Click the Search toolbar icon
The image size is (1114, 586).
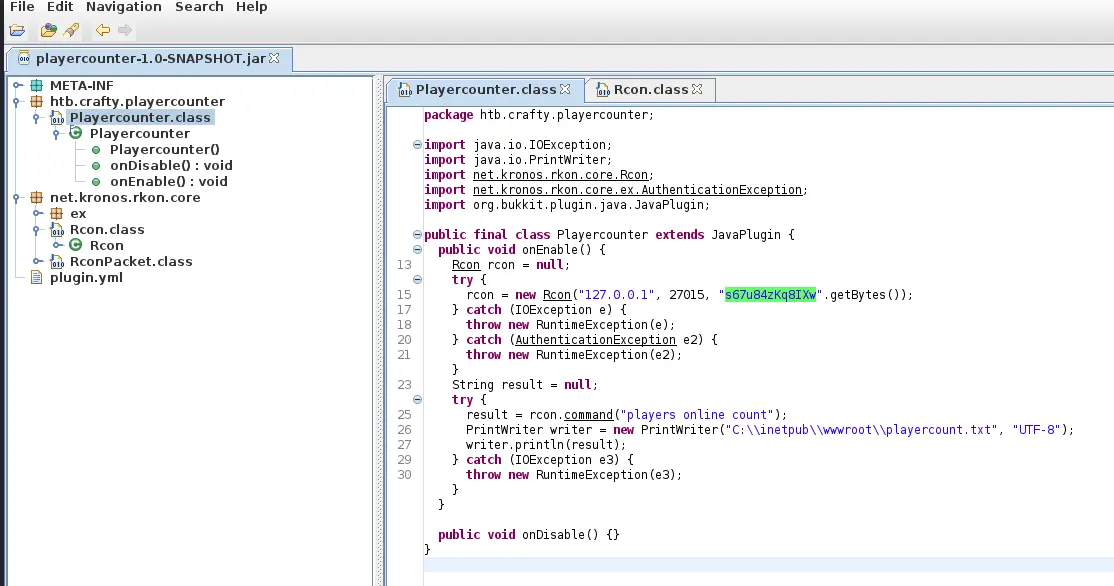(x=71, y=30)
